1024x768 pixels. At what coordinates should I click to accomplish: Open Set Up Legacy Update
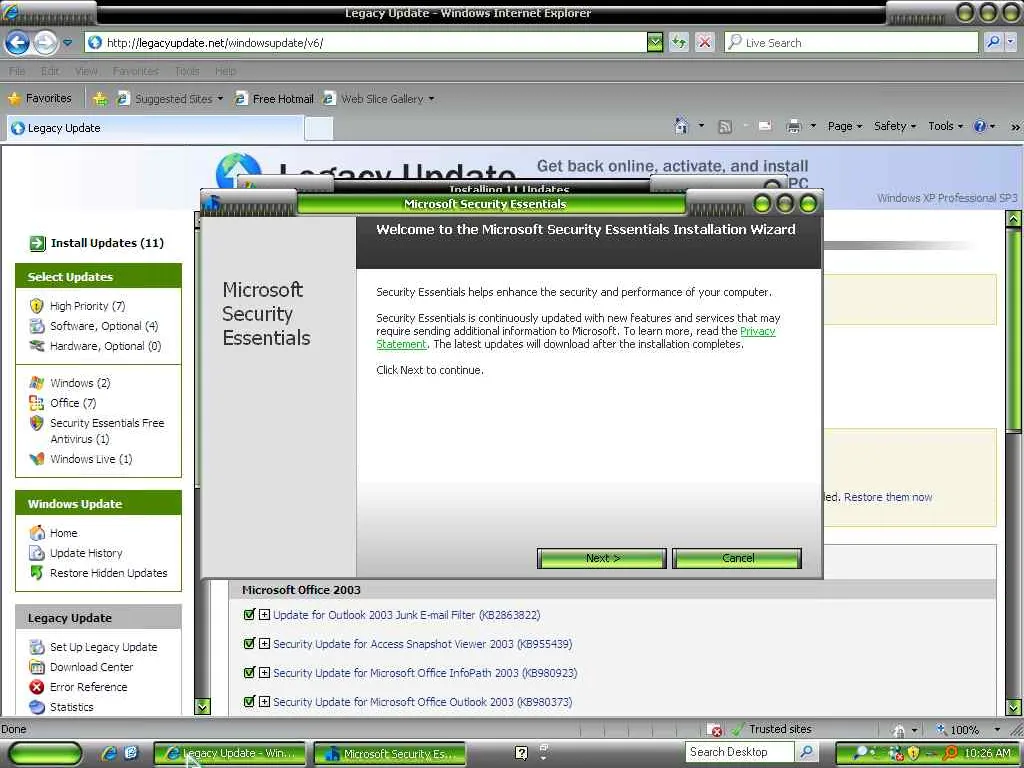tap(103, 647)
